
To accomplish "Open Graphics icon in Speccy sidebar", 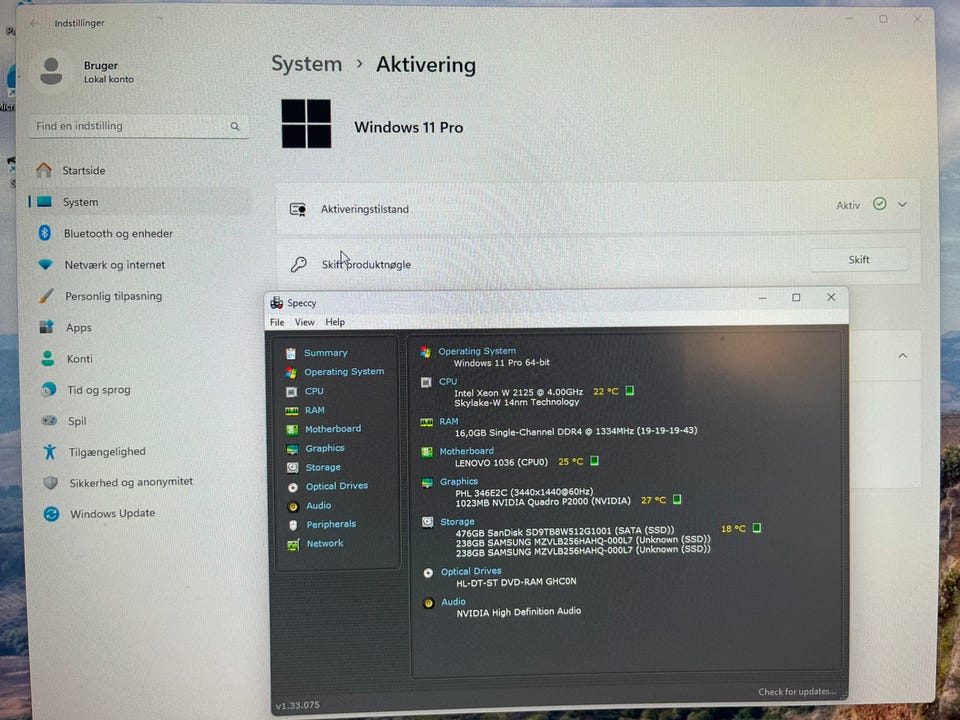I will click(x=293, y=449).
